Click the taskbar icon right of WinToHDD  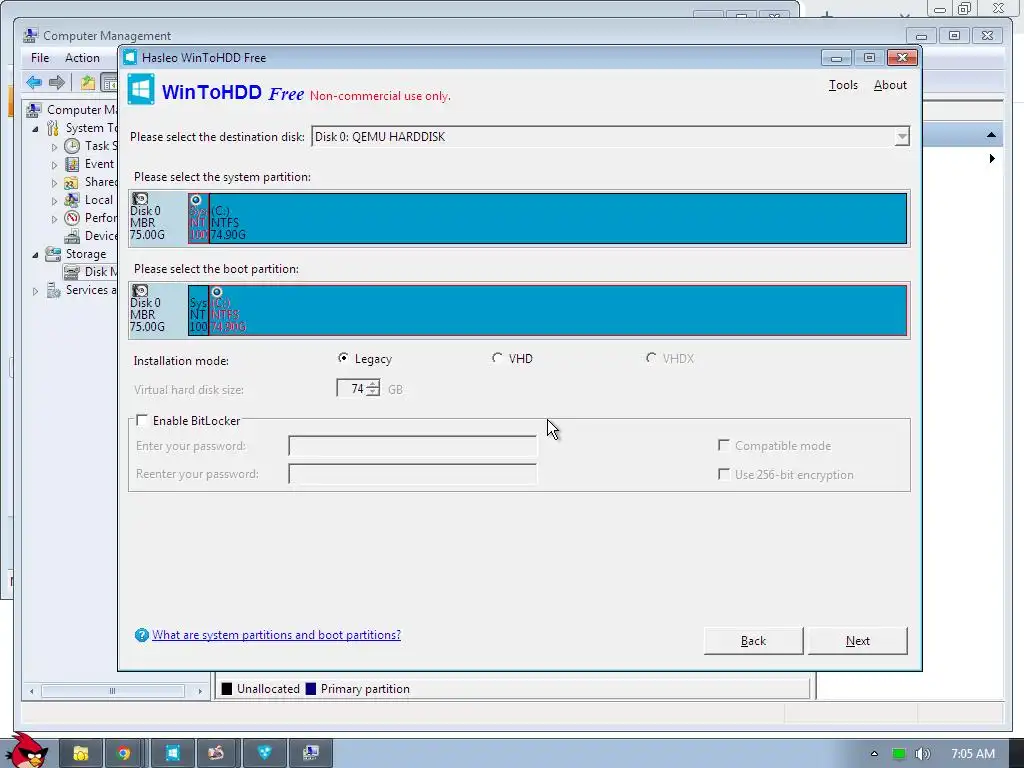point(216,754)
